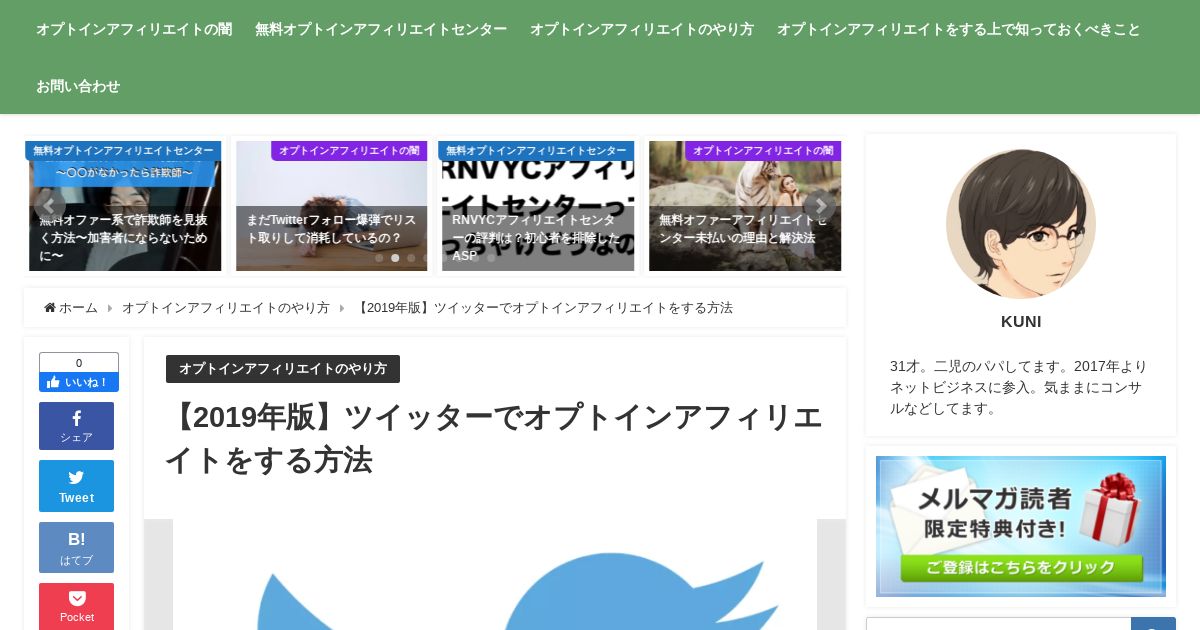This screenshot has width=1200, height=630.
Task: Save article to Pocket button
Action: tap(76, 606)
